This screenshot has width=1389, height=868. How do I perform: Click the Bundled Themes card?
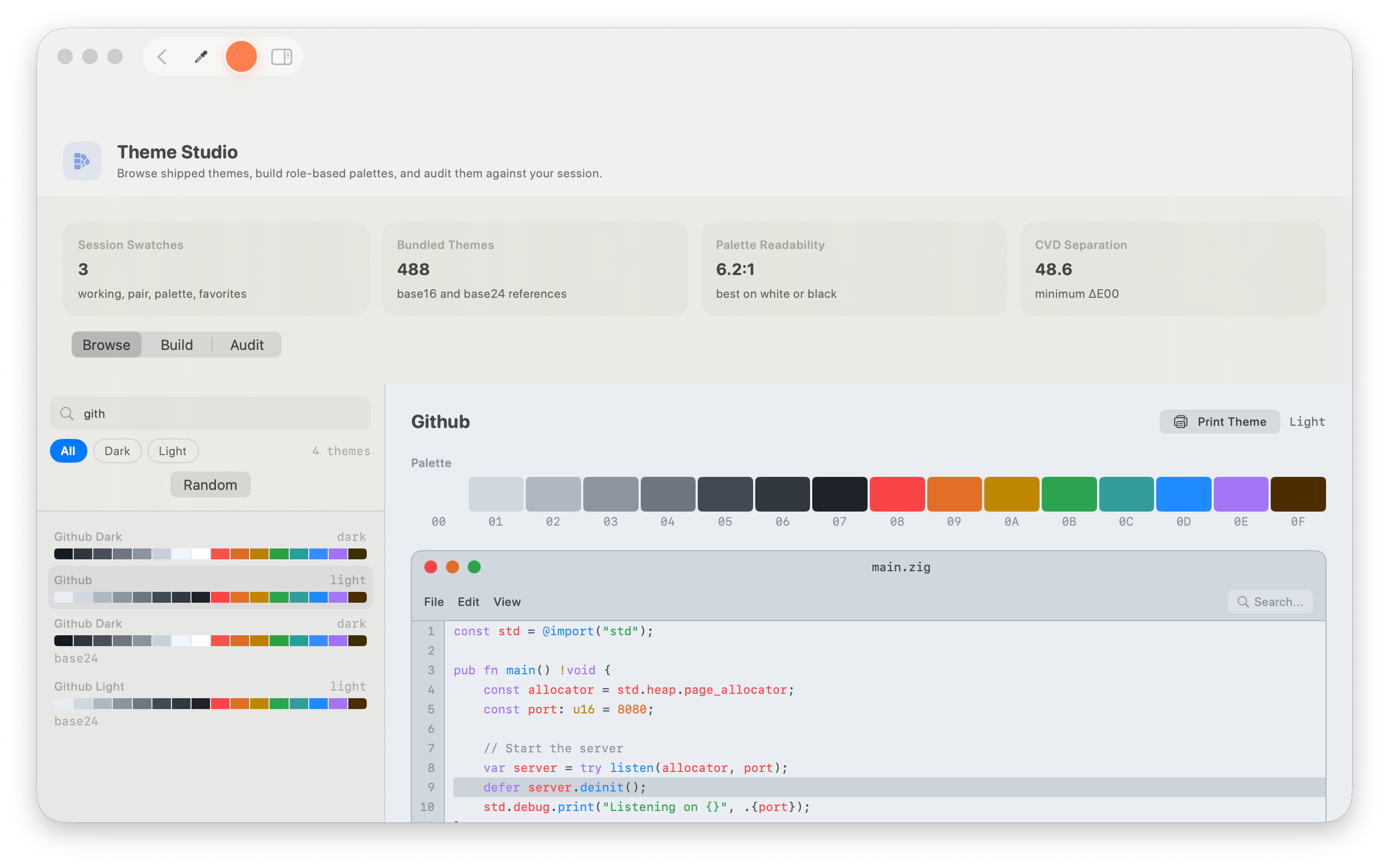pyautogui.click(x=535, y=269)
